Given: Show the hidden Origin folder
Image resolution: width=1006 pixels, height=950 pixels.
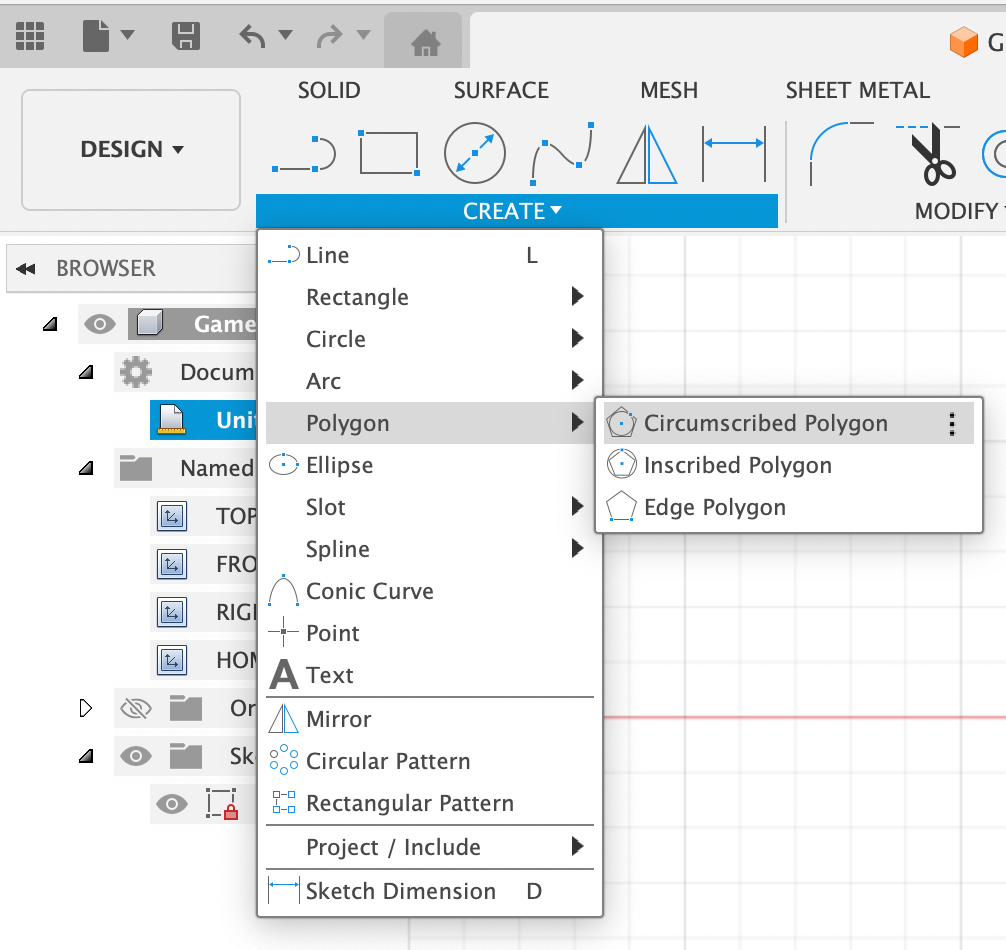Looking at the screenshot, I should [x=136, y=708].
